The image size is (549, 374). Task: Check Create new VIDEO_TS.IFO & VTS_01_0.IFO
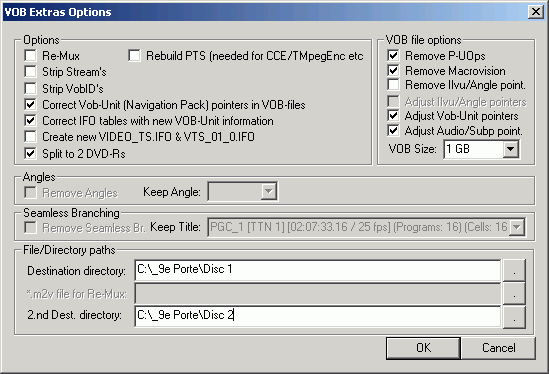point(30,137)
